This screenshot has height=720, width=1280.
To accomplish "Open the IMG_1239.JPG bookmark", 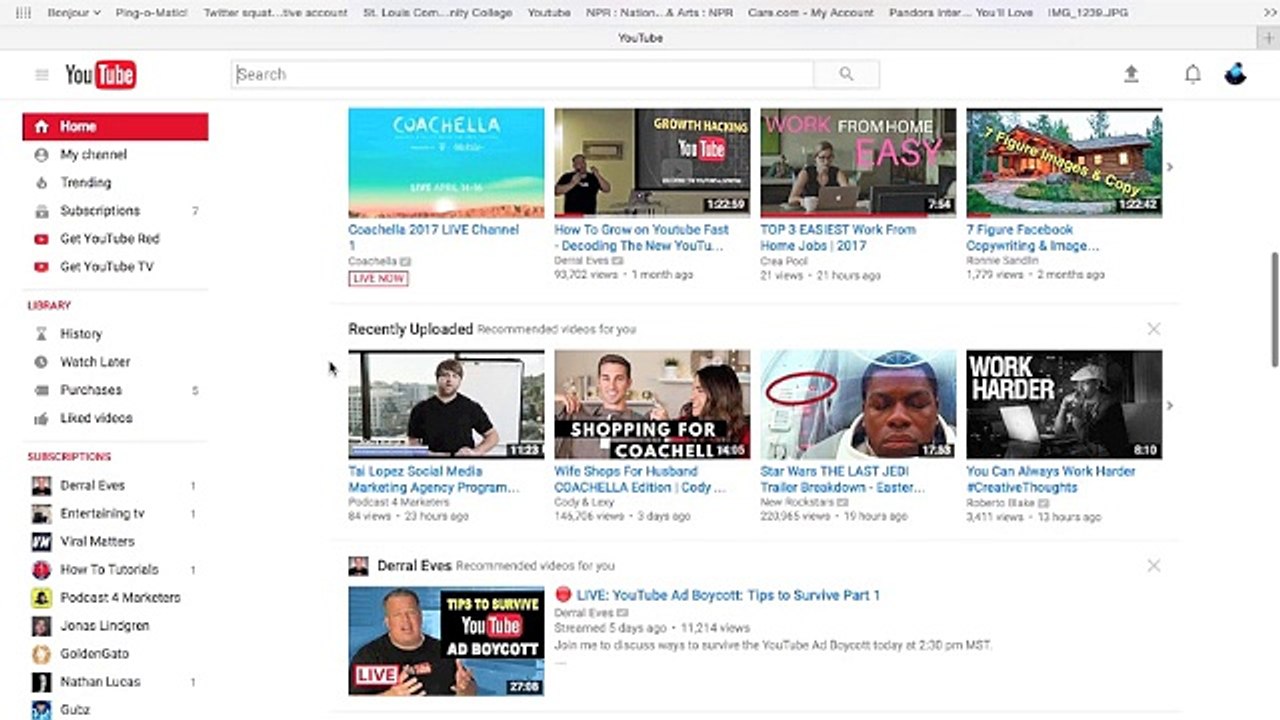I will pyautogui.click(x=1088, y=13).
